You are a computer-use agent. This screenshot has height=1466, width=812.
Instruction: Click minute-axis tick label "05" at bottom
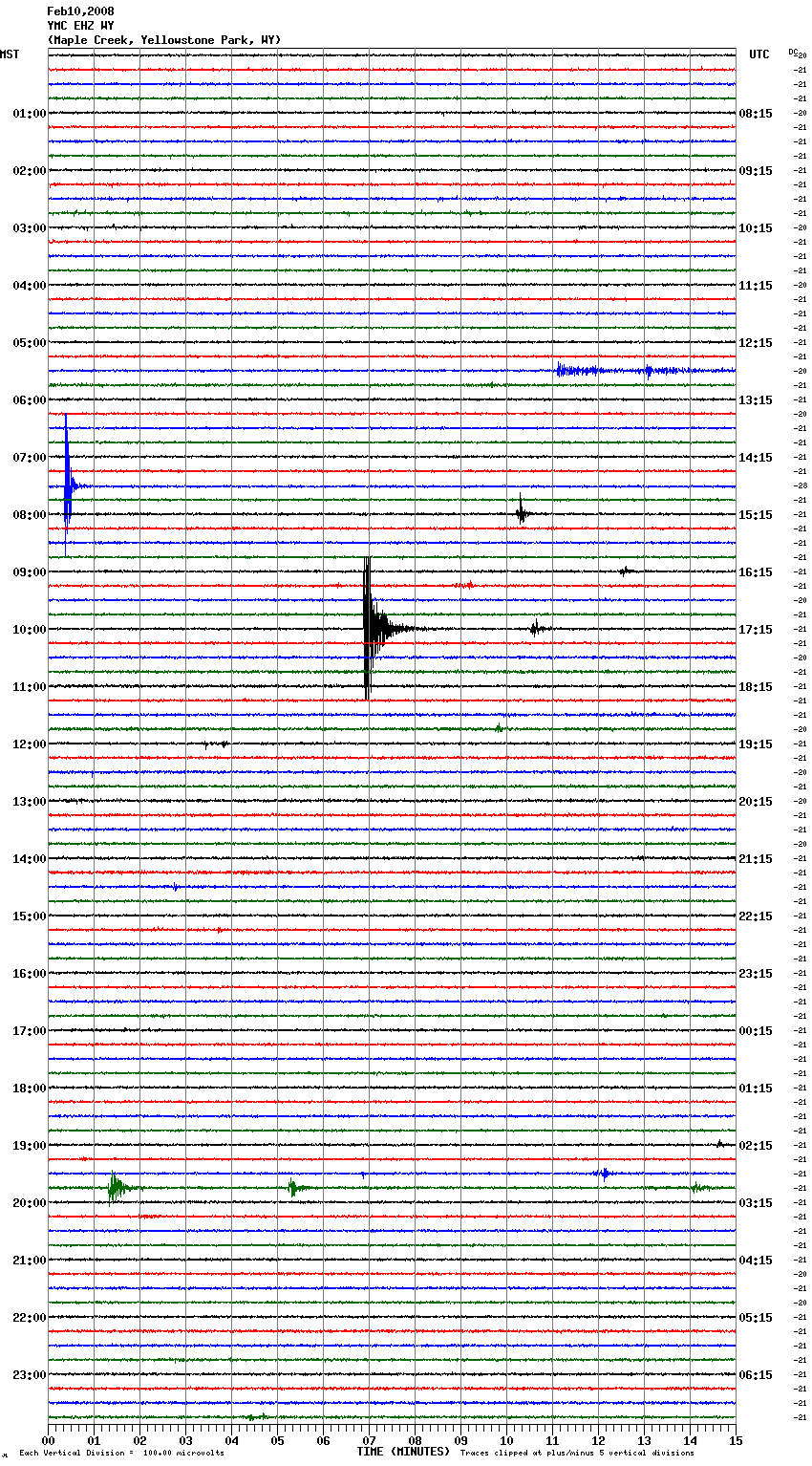(277, 1440)
